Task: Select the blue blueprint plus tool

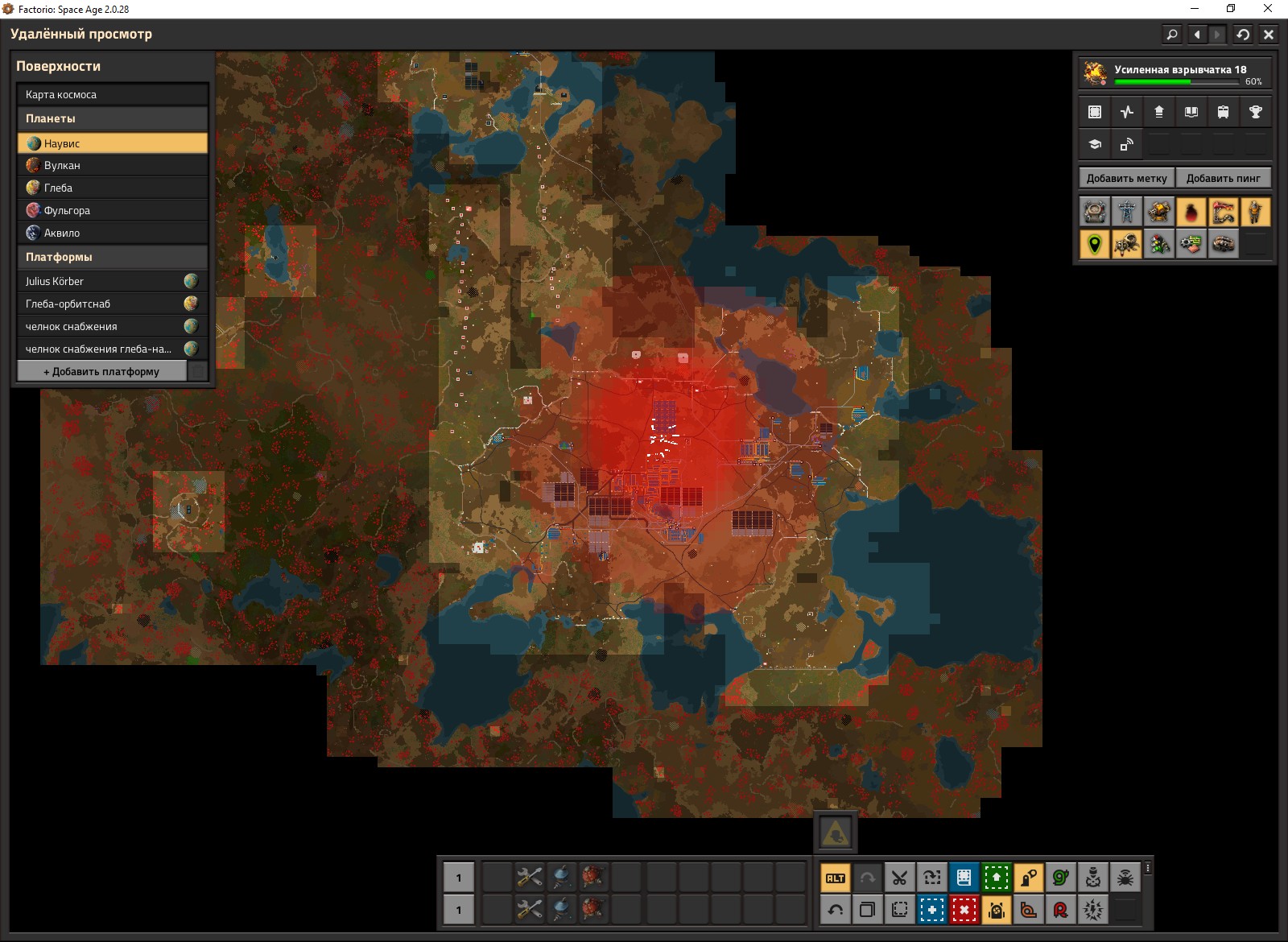Action: coord(931,910)
